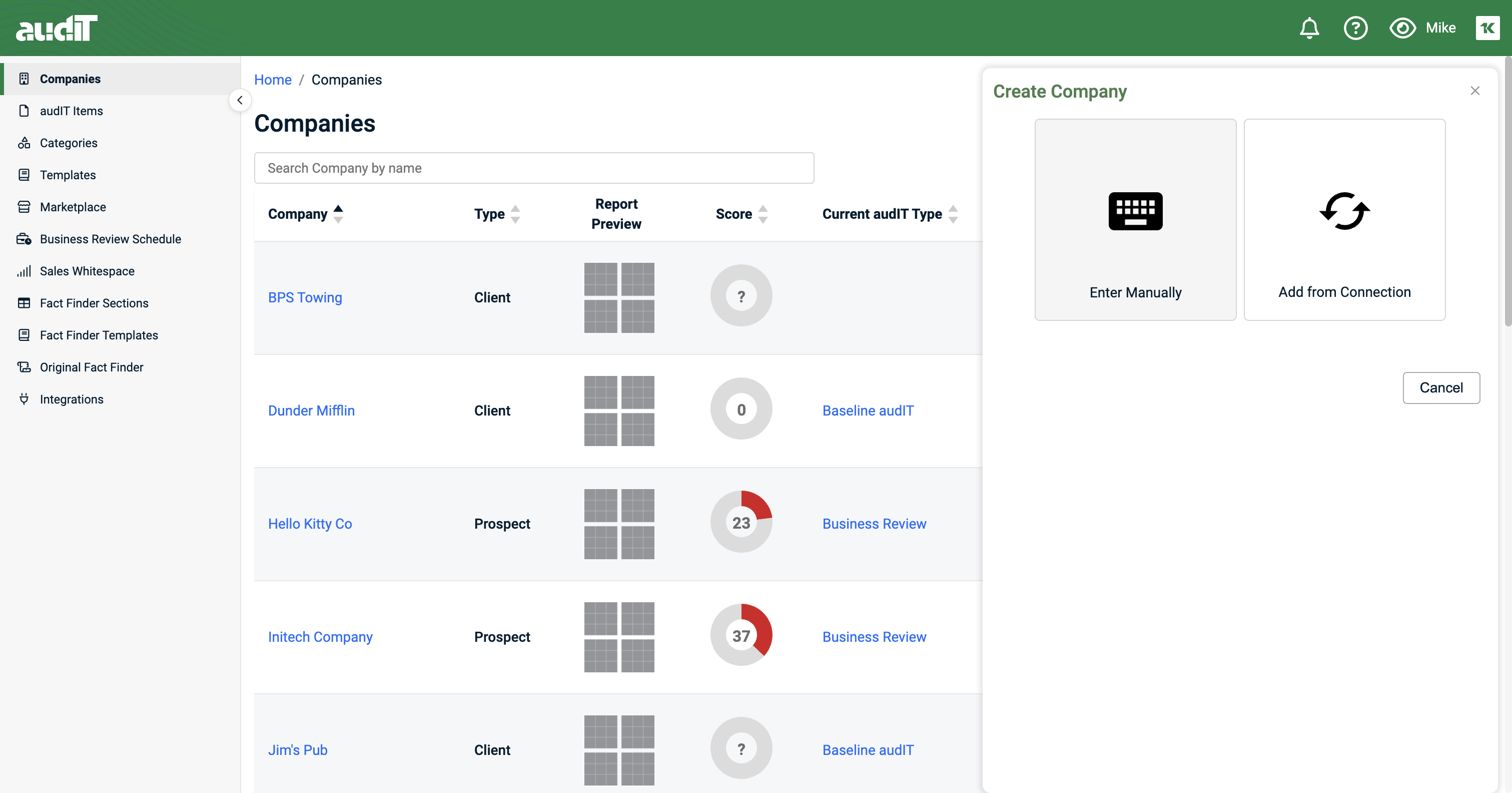
Task: Click the Dunder Mifflin score 0 gauge
Action: click(740, 409)
